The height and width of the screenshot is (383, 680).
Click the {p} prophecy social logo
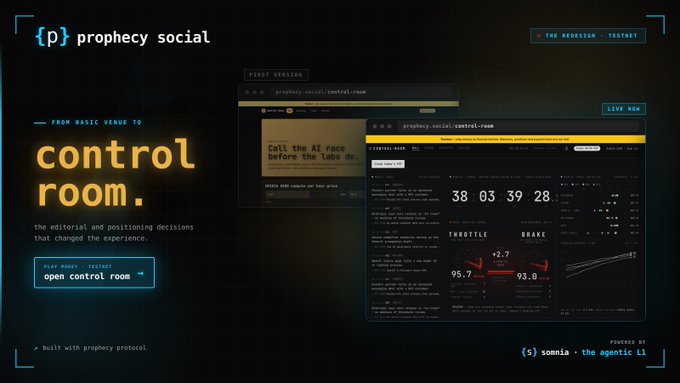[x=123, y=37]
